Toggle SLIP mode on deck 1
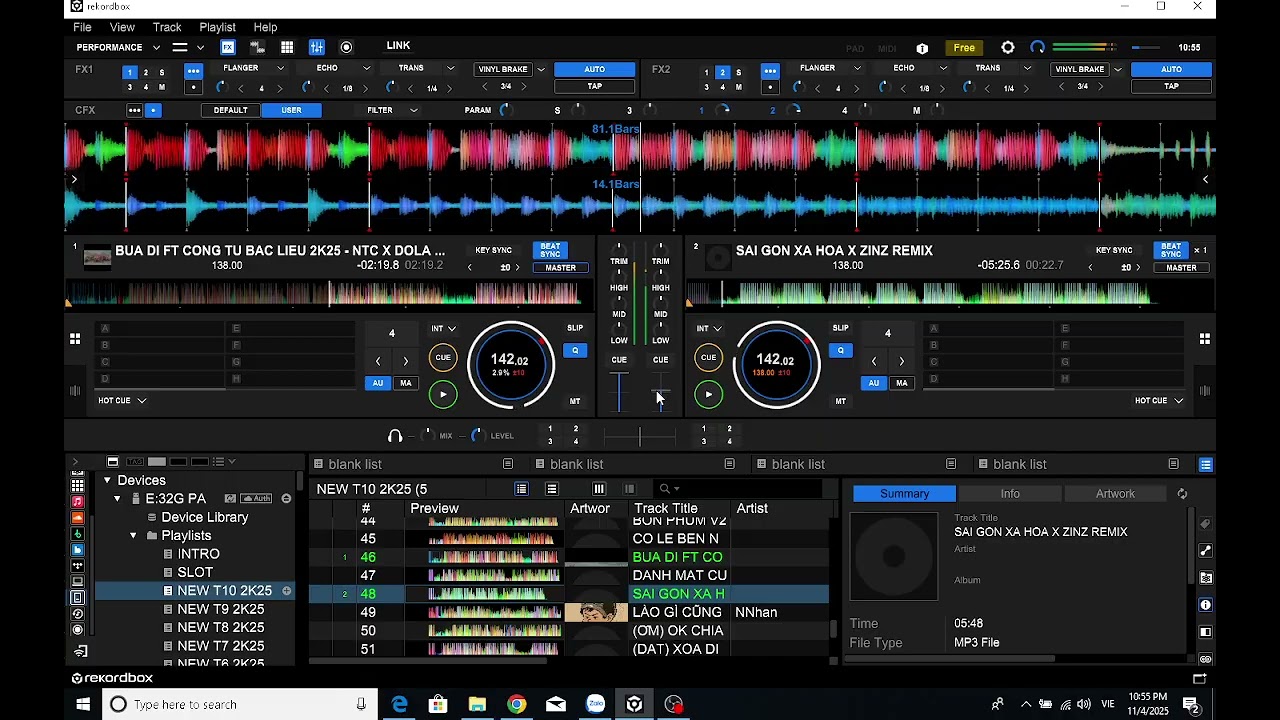This screenshot has height=720, width=1280. coord(575,328)
